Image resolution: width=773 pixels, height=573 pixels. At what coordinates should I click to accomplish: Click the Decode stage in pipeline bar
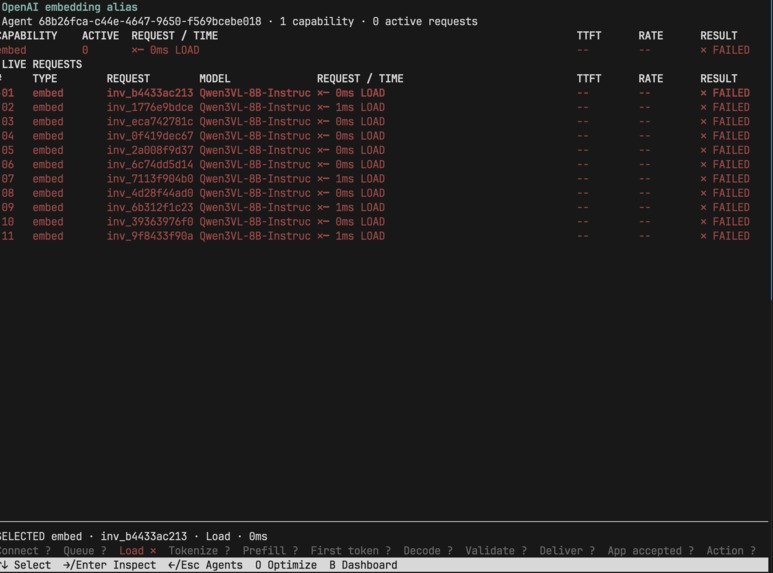(x=428, y=550)
